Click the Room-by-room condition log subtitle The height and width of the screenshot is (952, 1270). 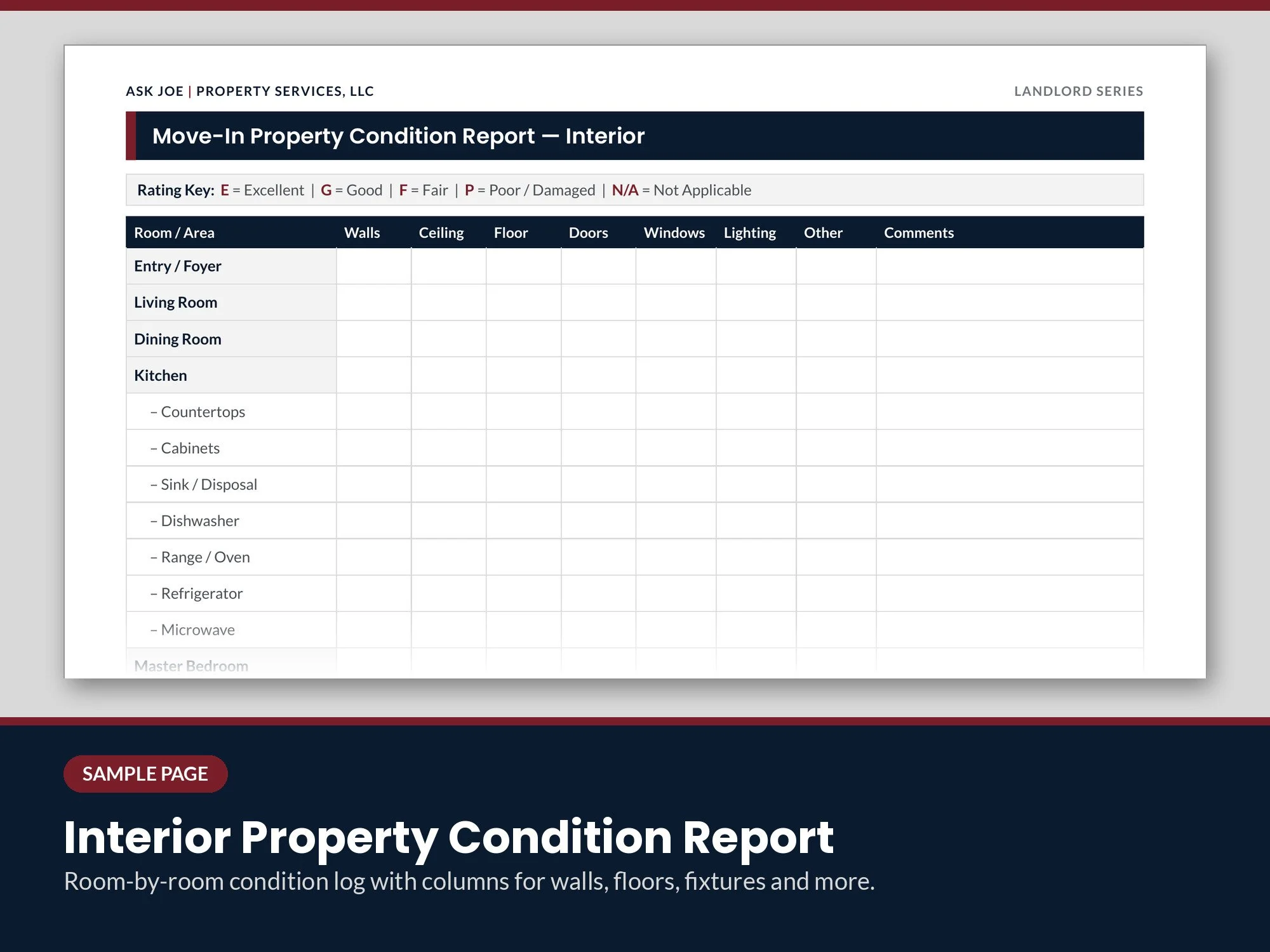469,881
